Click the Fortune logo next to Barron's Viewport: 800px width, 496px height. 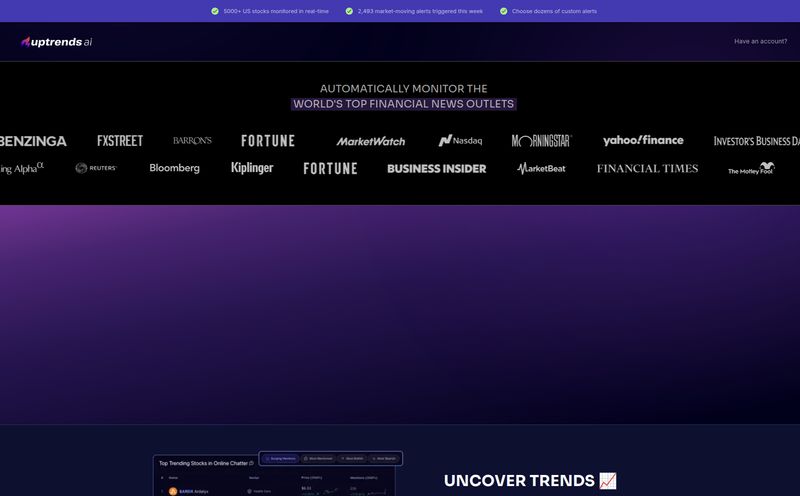268,141
